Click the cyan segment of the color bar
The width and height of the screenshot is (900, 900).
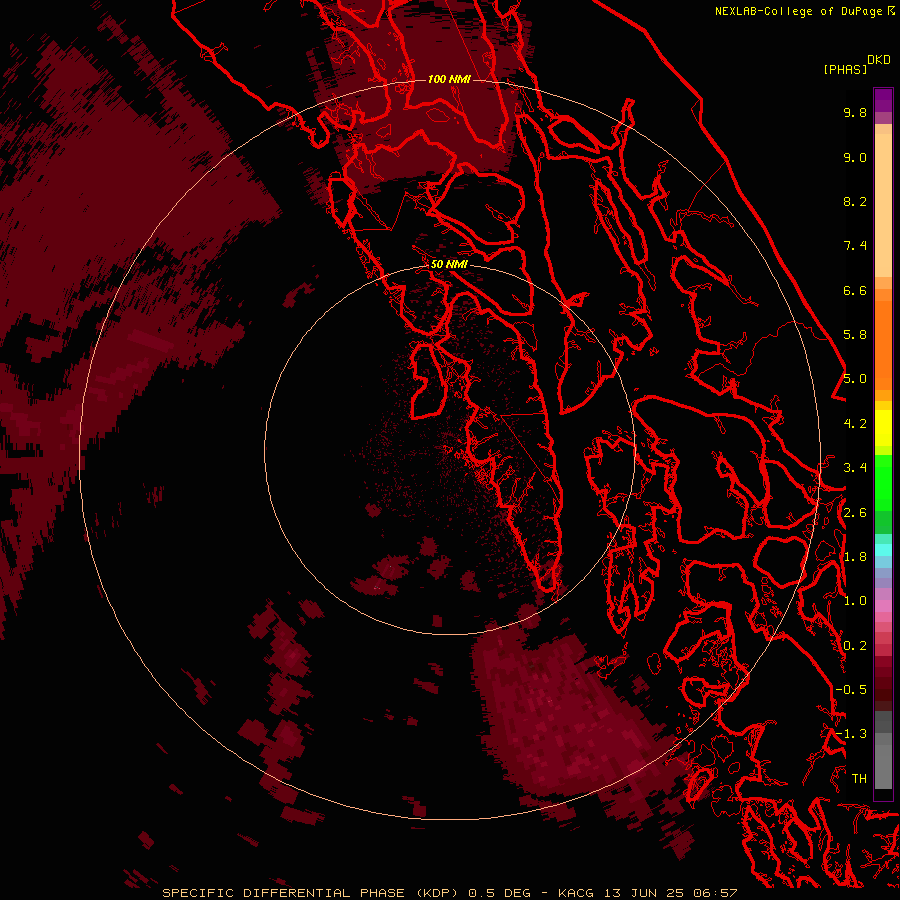pyautogui.click(x=883, y=549)
